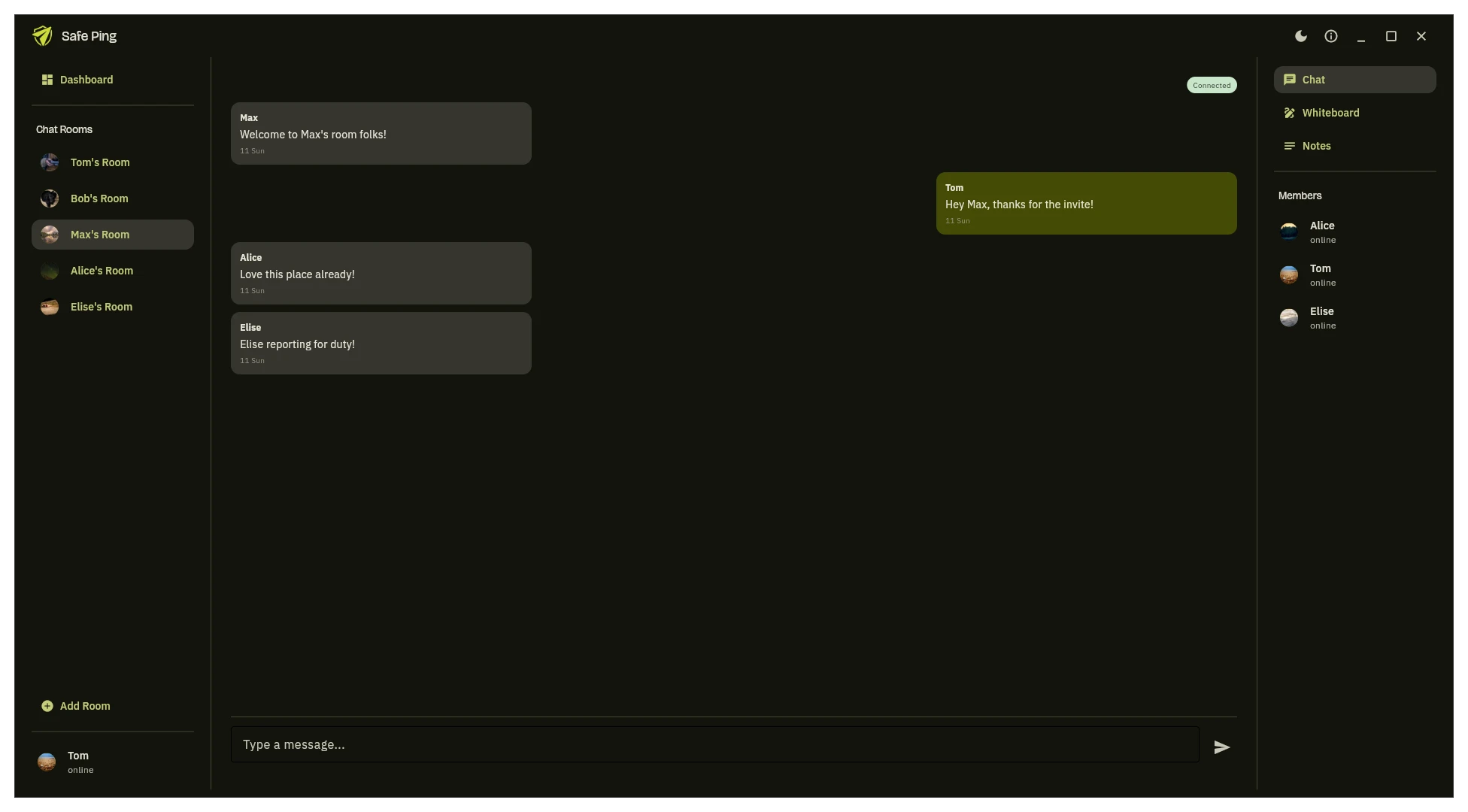
Task: Toggle dark mode moon icon
Action: pos(1301,36)
